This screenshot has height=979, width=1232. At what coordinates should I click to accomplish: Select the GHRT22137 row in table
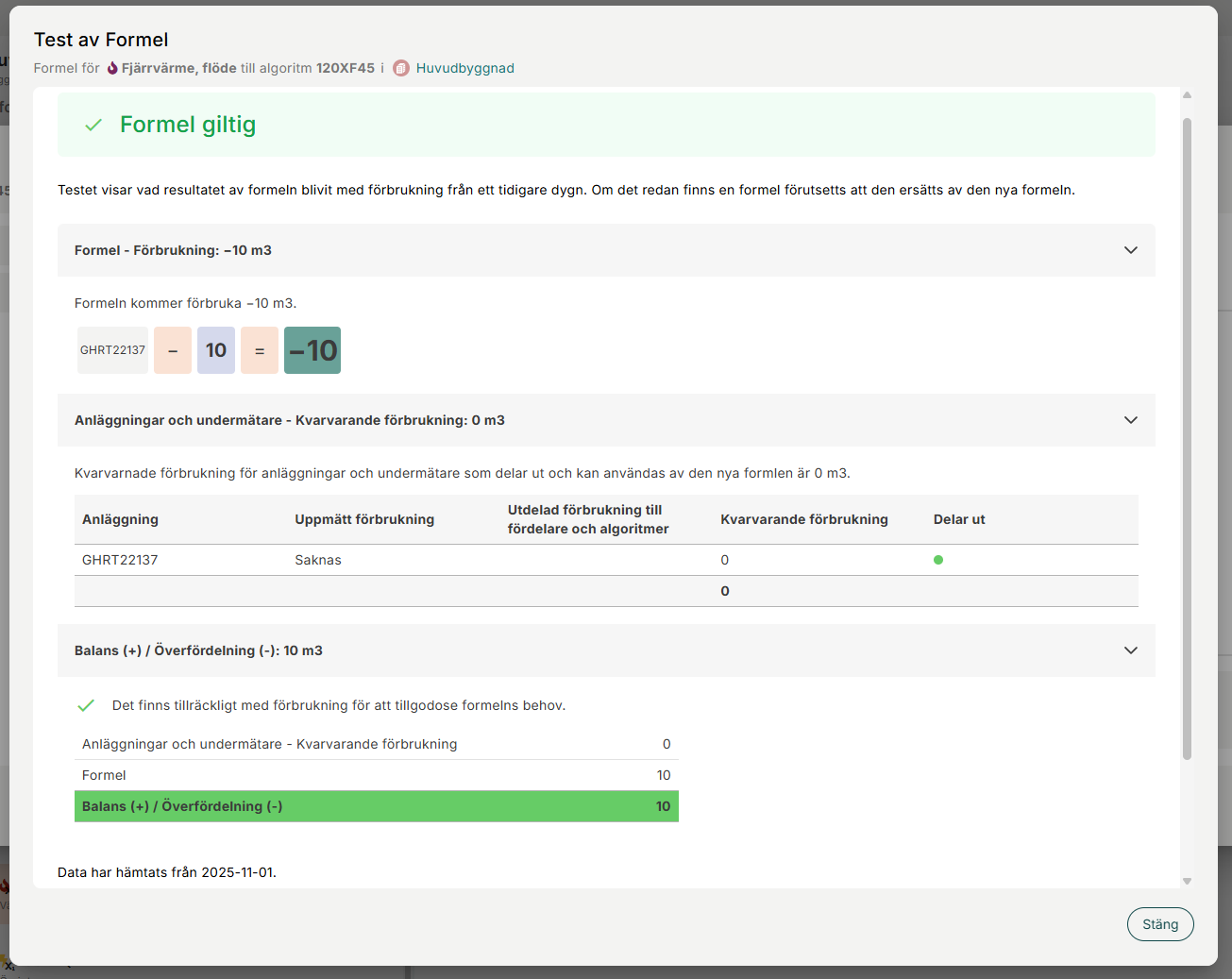[x=120, y=560]
